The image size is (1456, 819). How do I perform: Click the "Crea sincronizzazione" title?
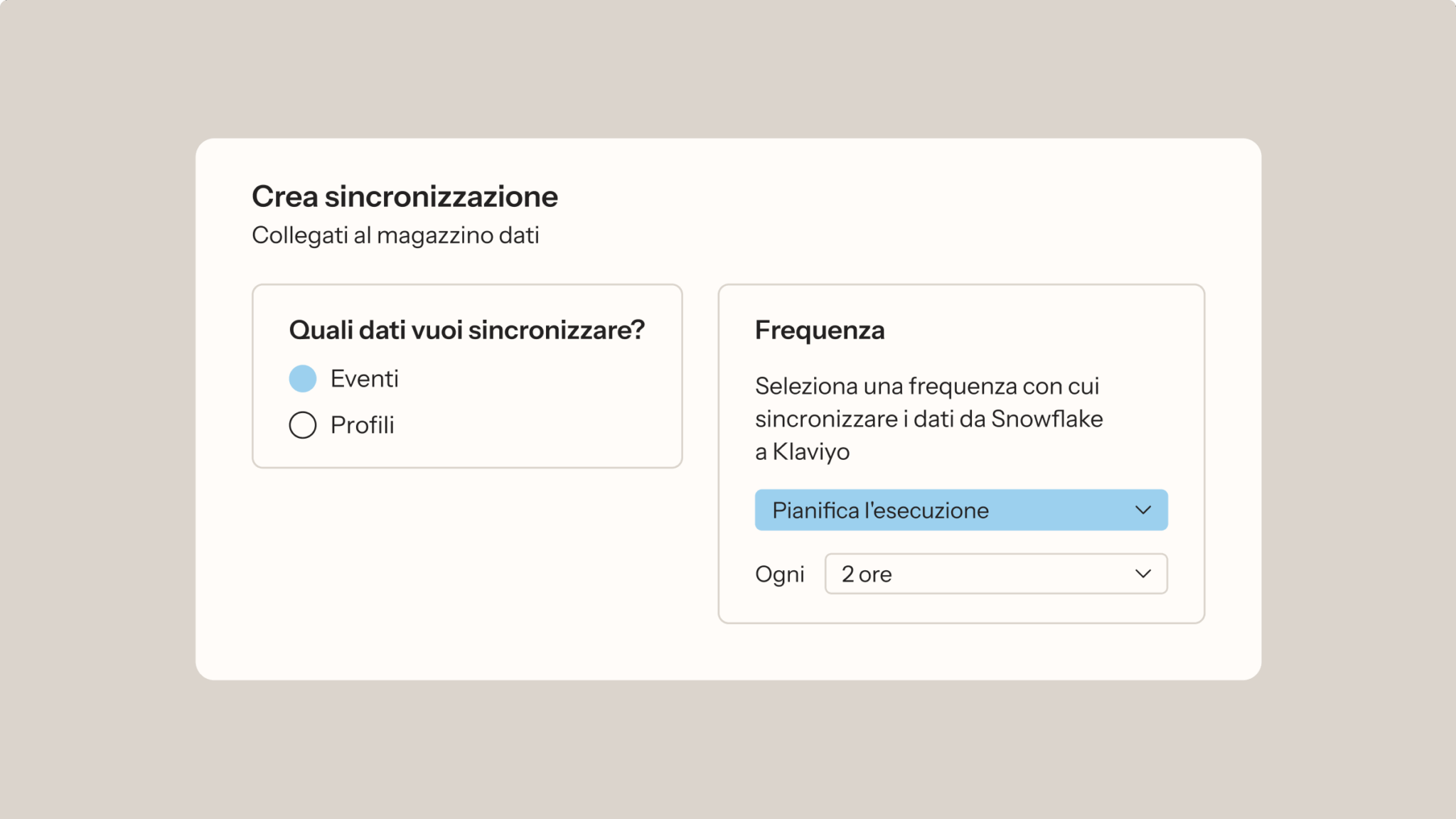405,197
